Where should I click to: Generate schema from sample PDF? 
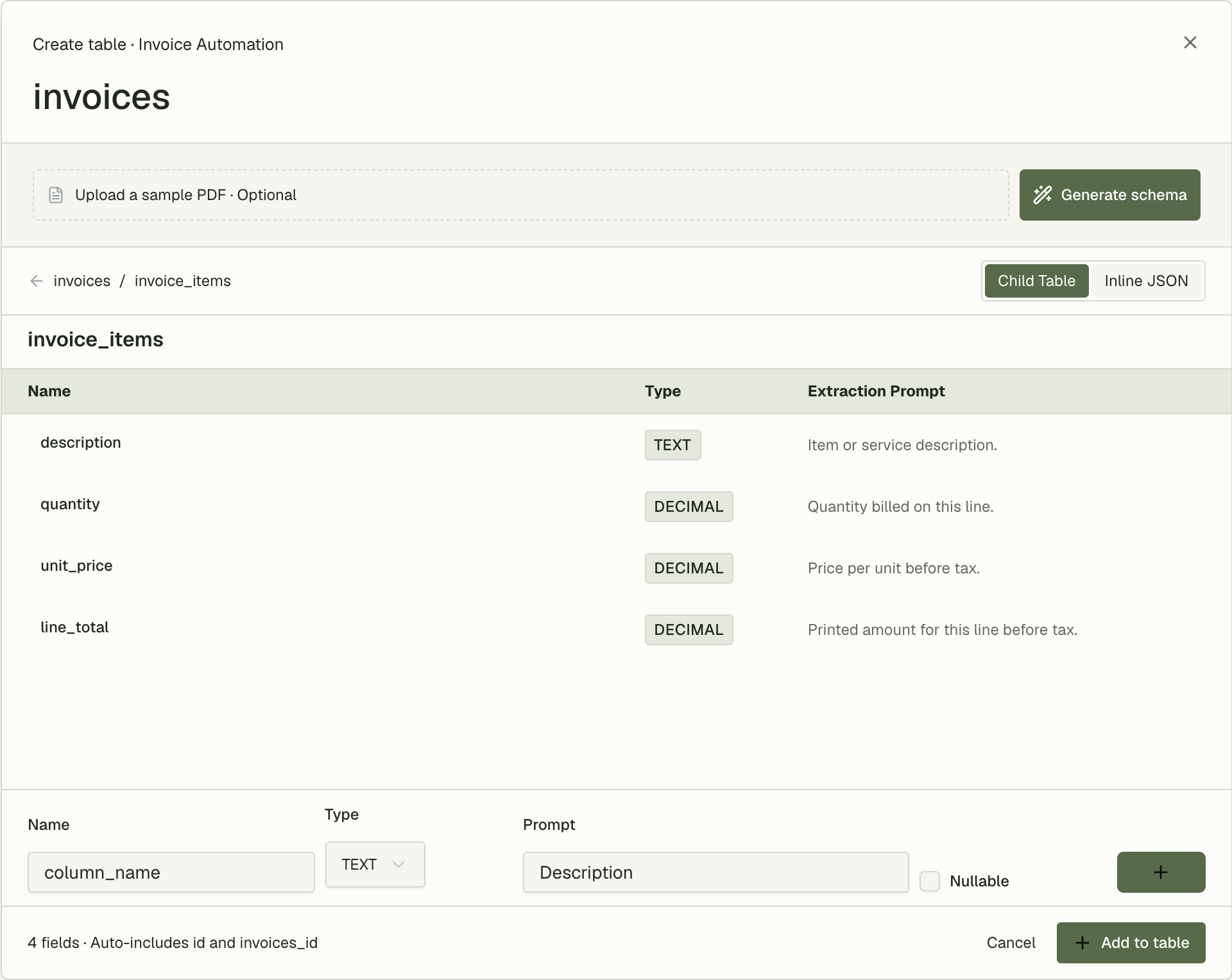tap(1109, 195)
